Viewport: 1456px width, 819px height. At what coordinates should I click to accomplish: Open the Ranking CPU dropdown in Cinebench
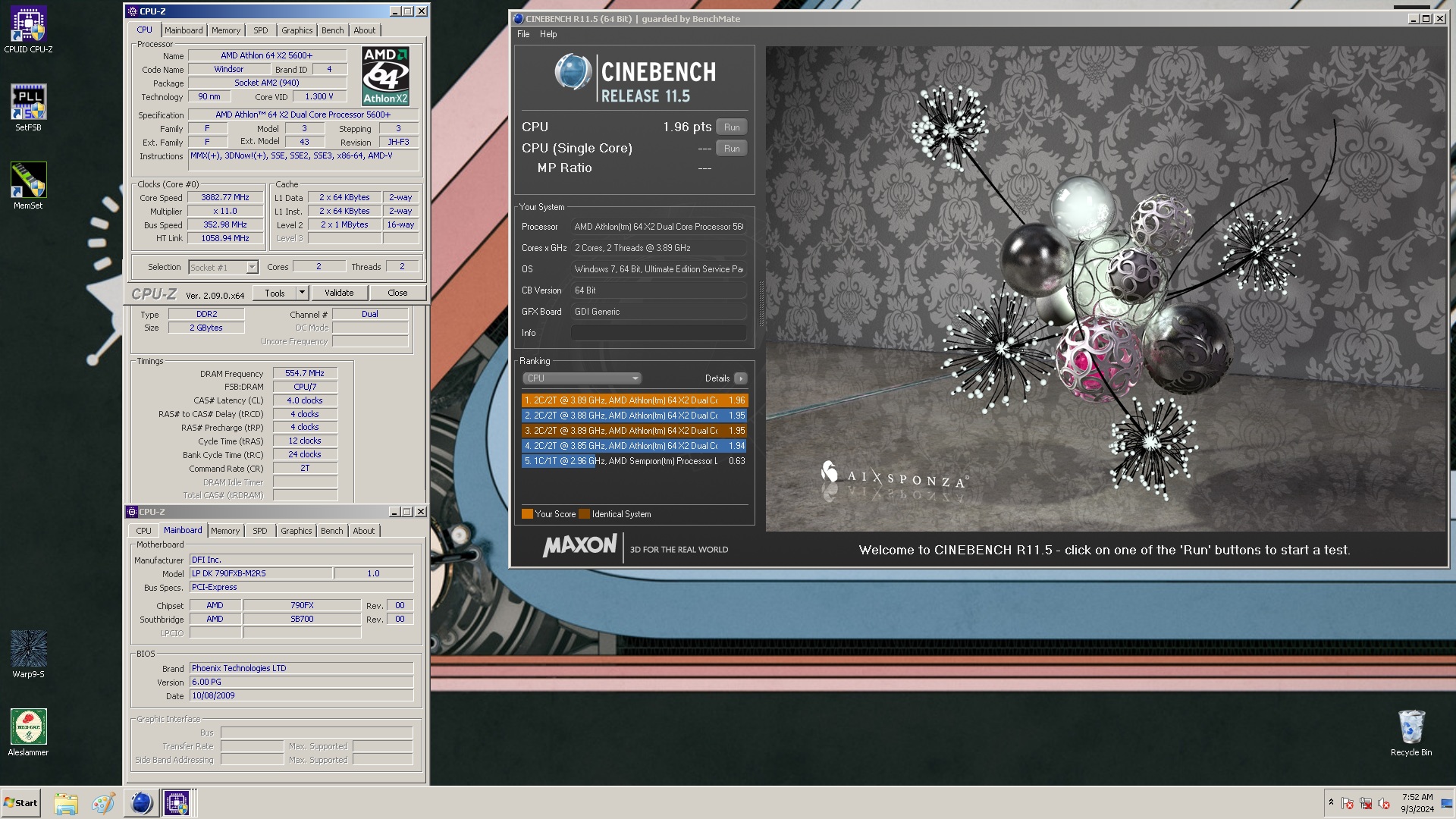[582, 378]
